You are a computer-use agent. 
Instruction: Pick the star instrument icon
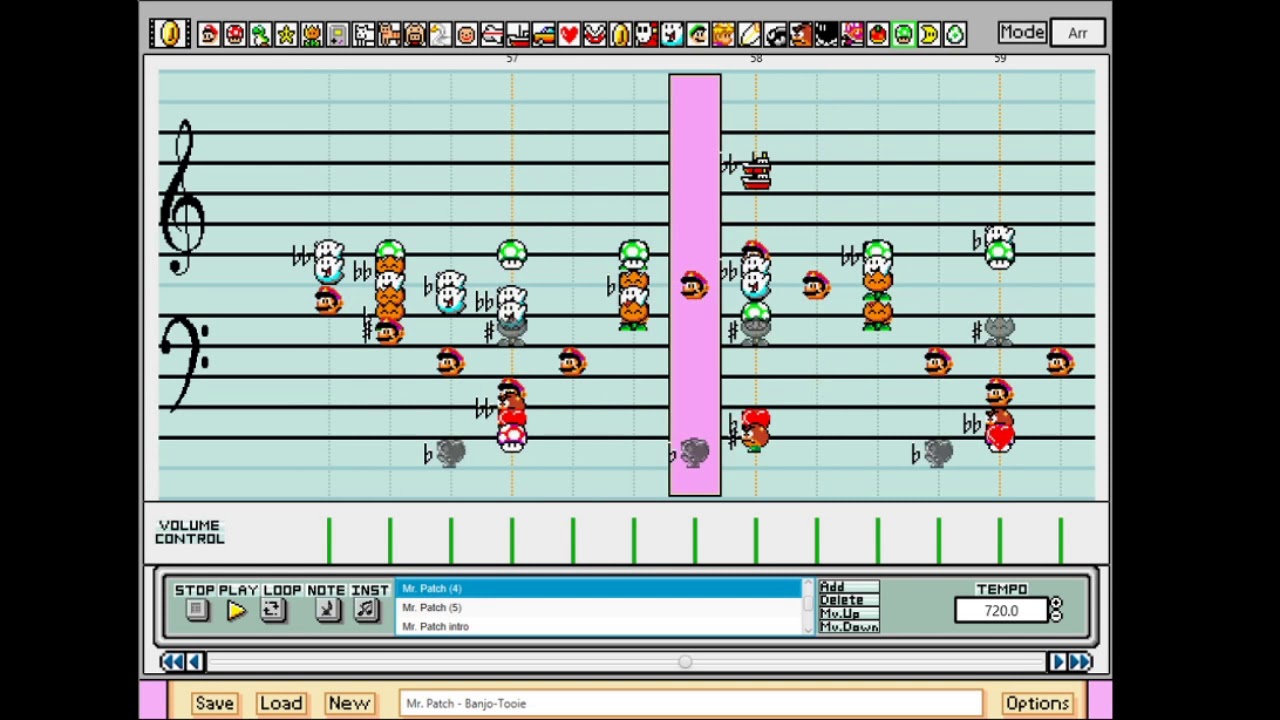pyautogui.click(x=286, y=34)
